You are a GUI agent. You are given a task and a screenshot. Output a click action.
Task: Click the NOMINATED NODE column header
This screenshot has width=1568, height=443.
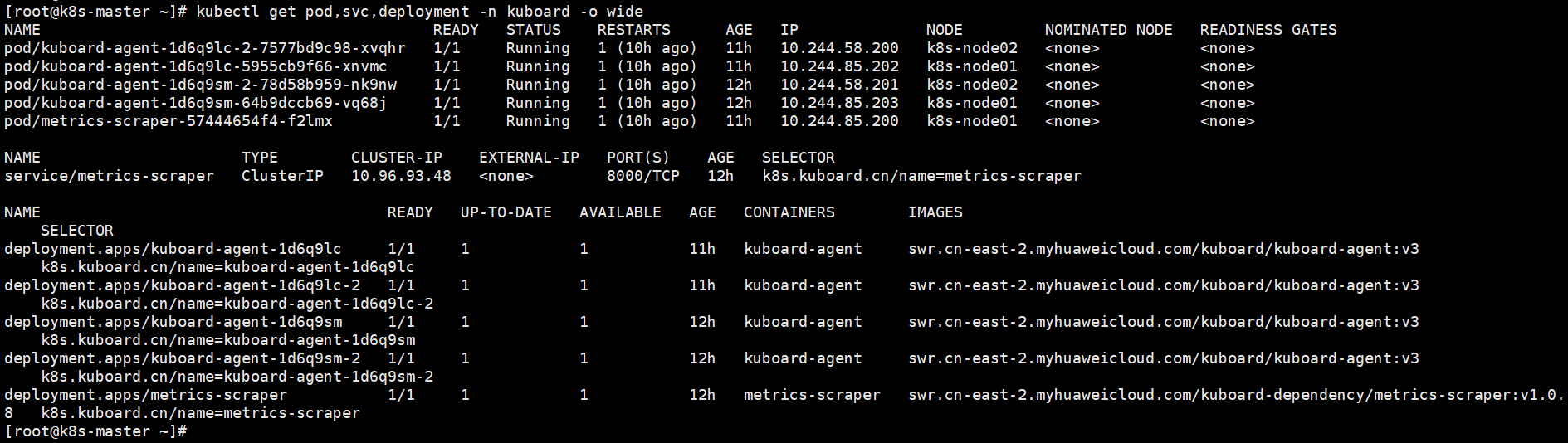1108,30
